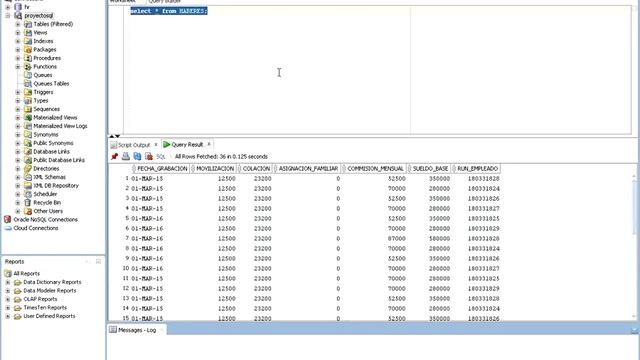The width and height of the screenshot is (640, 360).
Task: Click the SQL label in Query Result toolbar
Action: 161,157
